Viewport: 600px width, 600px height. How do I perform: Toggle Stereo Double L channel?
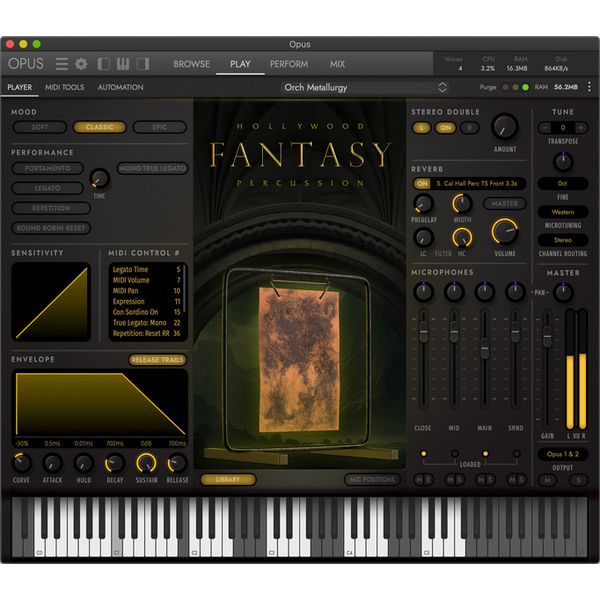click(422, 128)
